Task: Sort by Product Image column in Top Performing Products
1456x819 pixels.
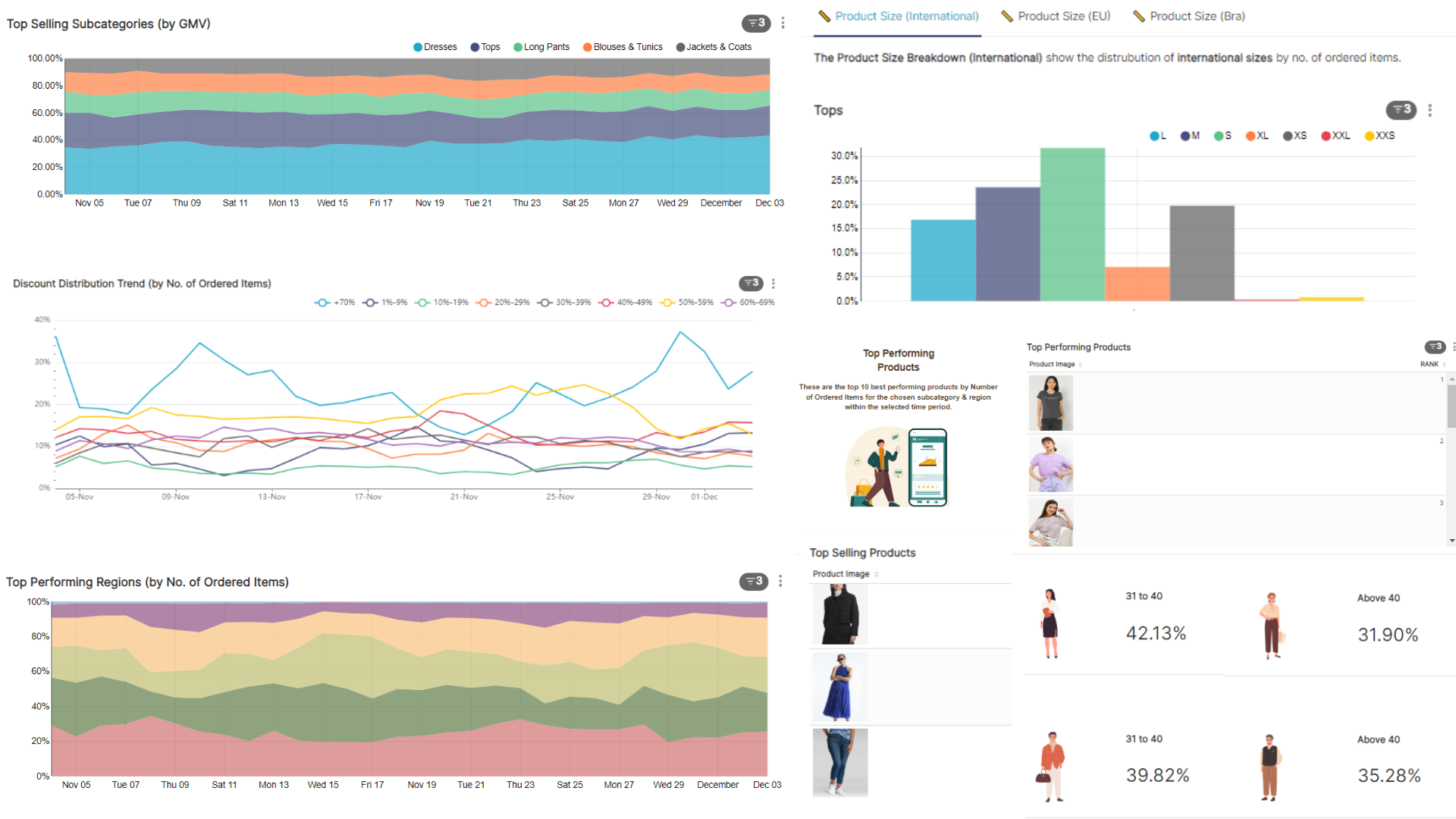Action: [1054, 364]
